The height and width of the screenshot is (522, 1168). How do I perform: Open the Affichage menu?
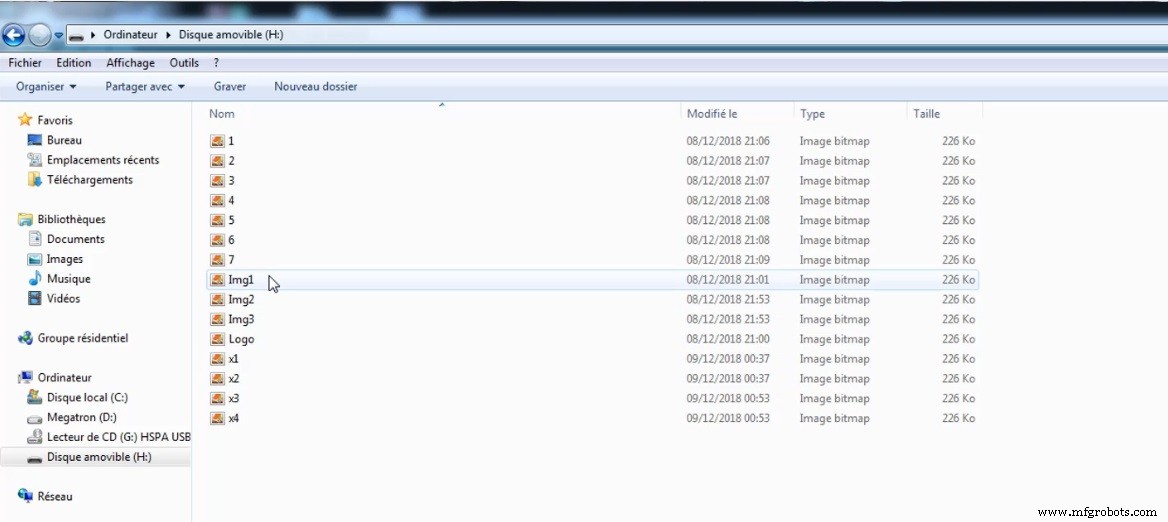(130, 63)
